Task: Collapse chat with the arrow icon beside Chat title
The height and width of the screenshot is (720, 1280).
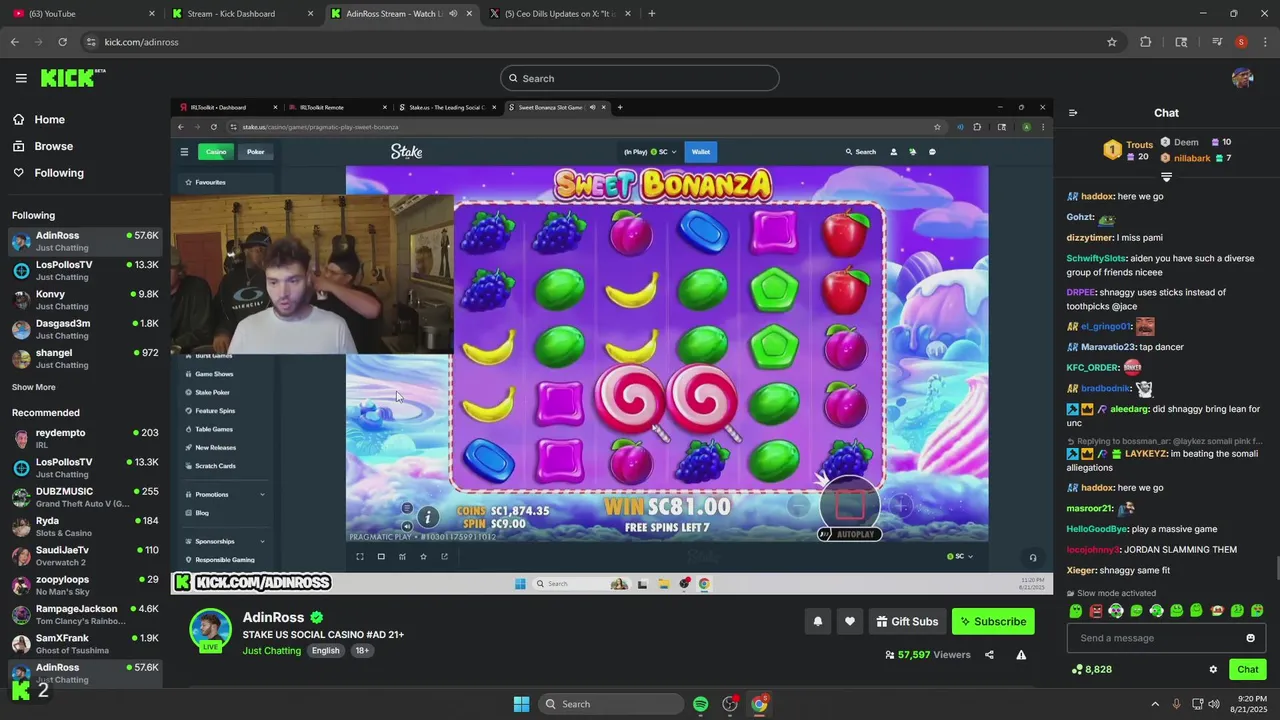Action: (x=1073, y=113)
